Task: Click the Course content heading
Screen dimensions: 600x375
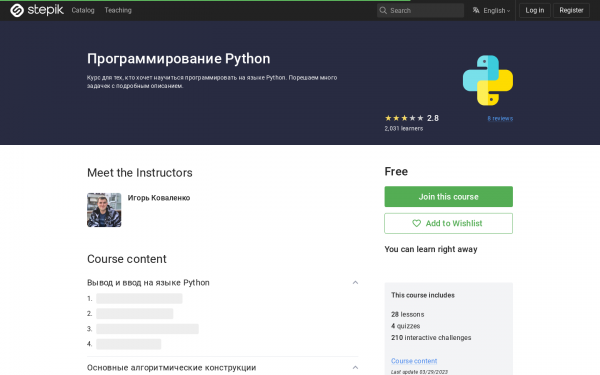Action: (x=127, y=259)
